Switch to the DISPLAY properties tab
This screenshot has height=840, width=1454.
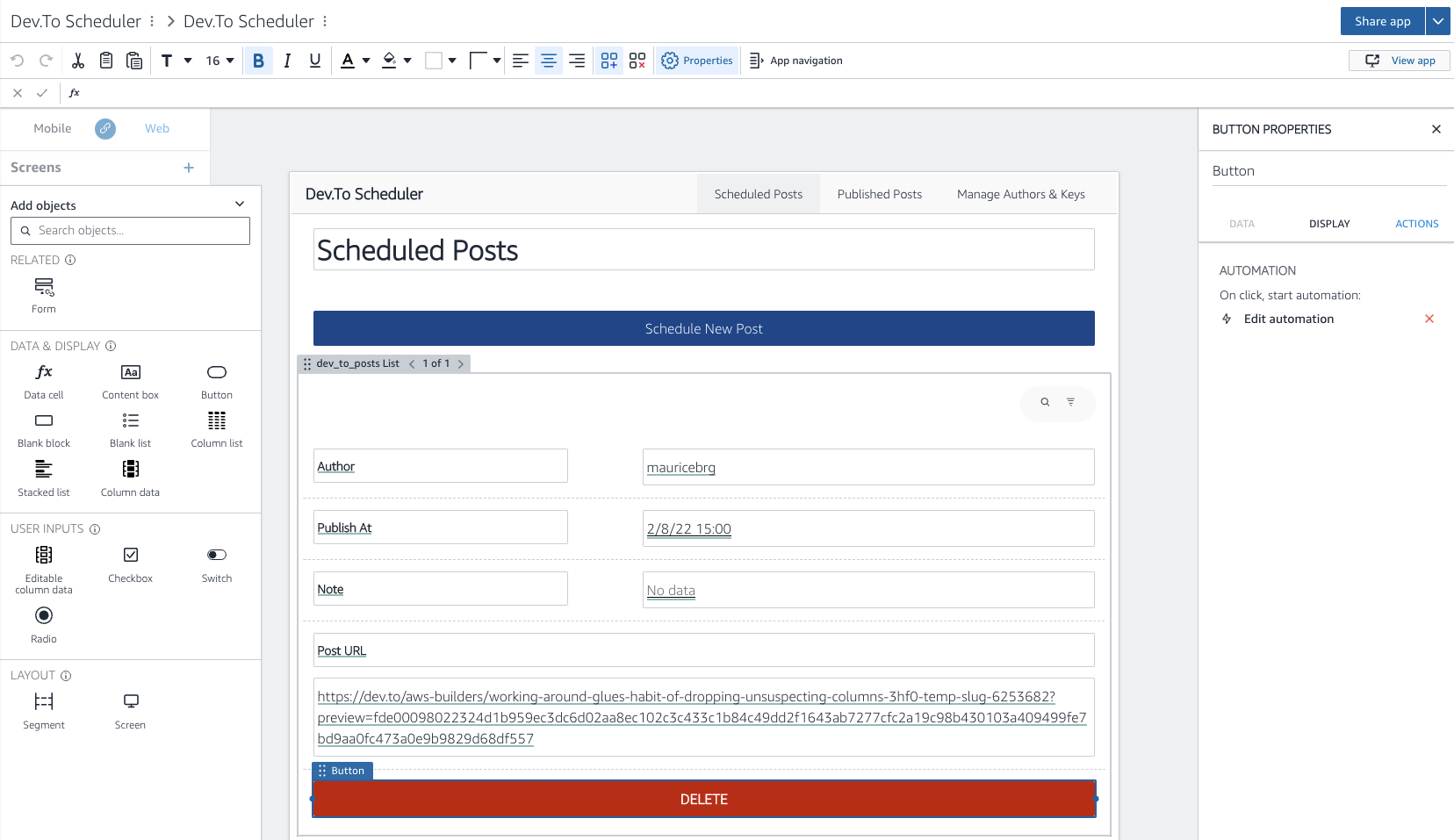point(1329,224)
